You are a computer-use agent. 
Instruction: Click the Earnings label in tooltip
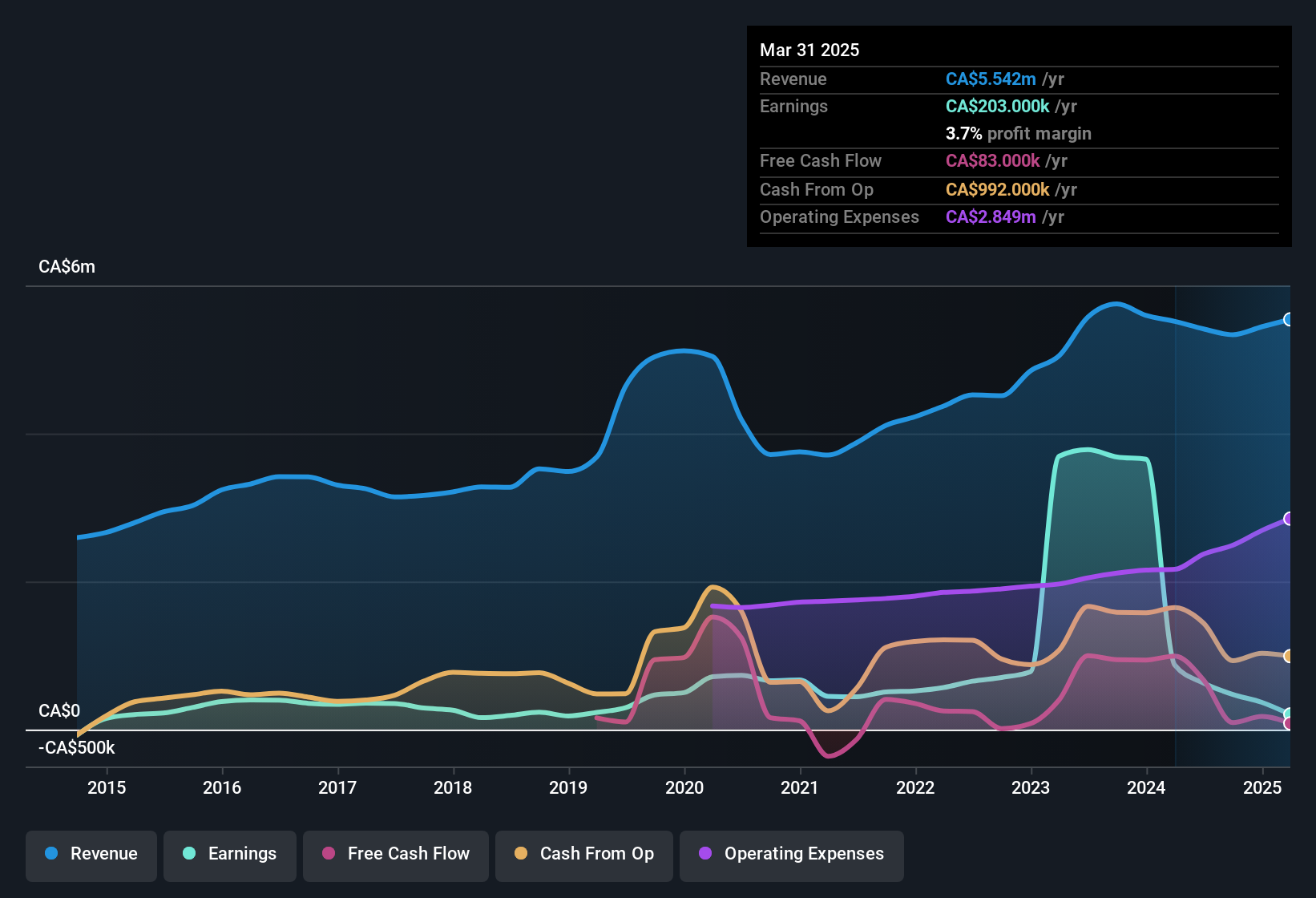click(x=793, y=107)
